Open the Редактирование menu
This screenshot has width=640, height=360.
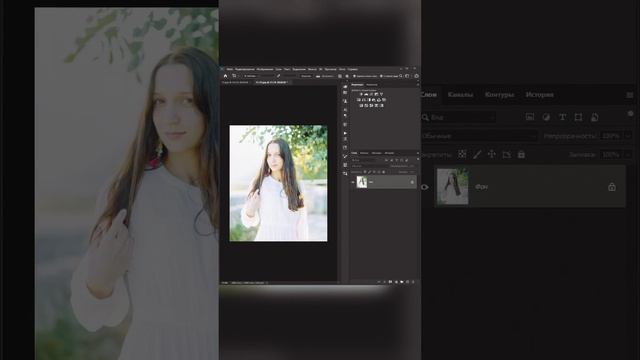tap(244, 69)
